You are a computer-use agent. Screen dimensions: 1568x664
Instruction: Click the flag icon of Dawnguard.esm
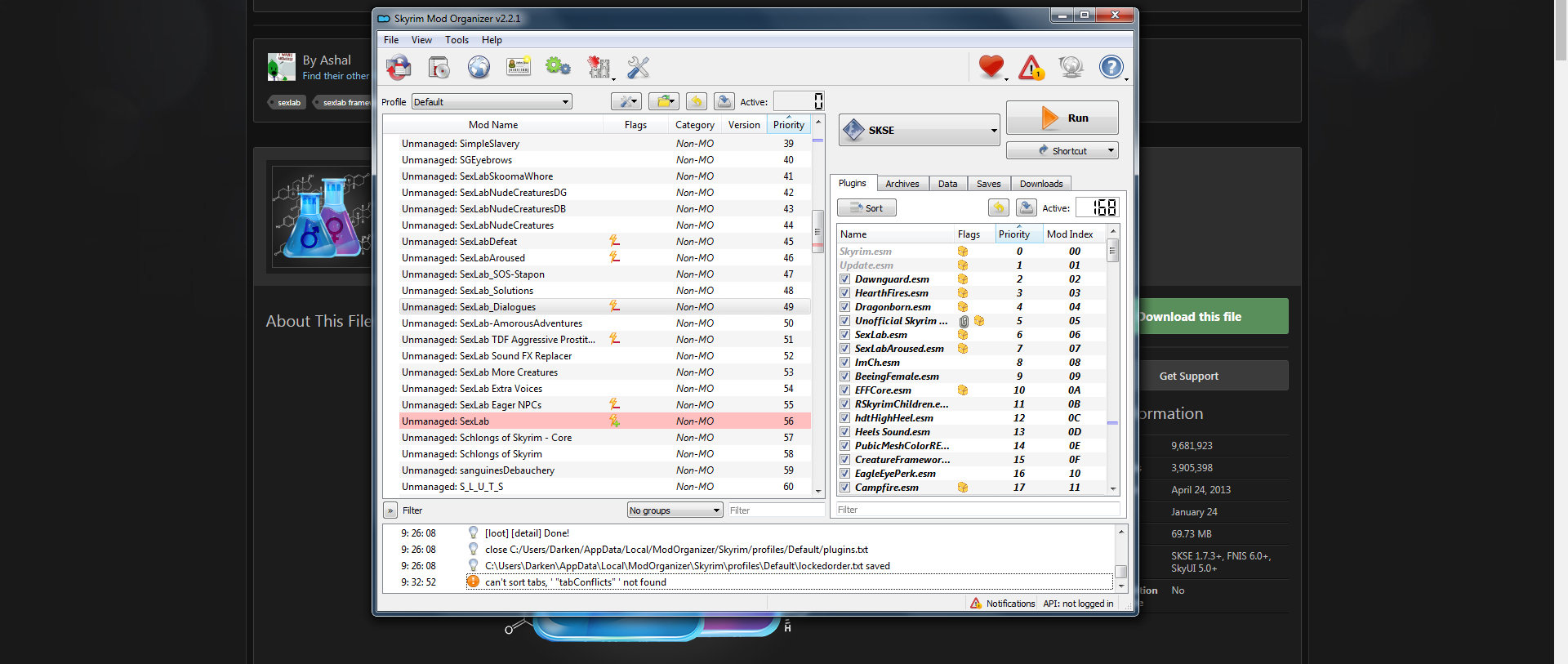pos(963,279)
